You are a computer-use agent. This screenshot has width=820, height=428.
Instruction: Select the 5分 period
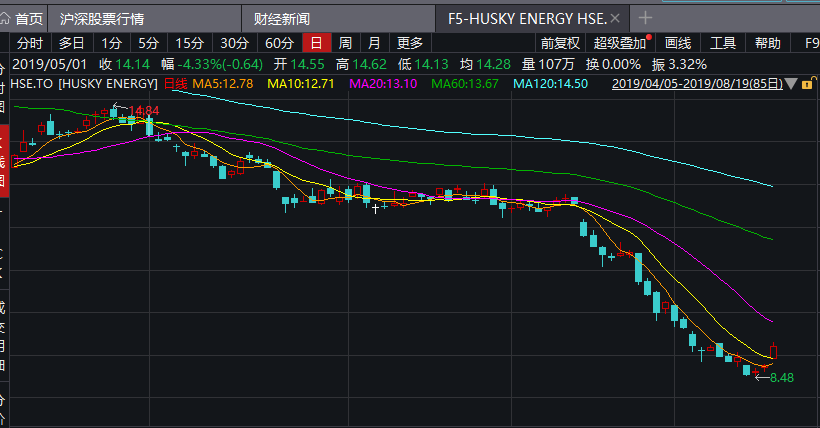coord(149,43)
